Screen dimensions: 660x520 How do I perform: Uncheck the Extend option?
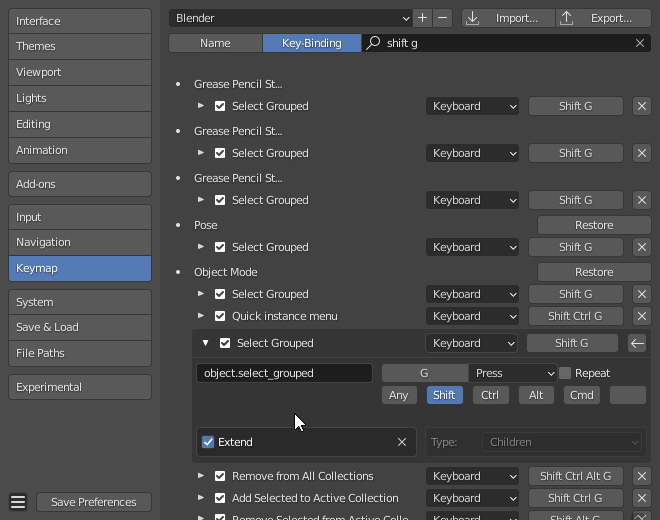tap(208, 442)
